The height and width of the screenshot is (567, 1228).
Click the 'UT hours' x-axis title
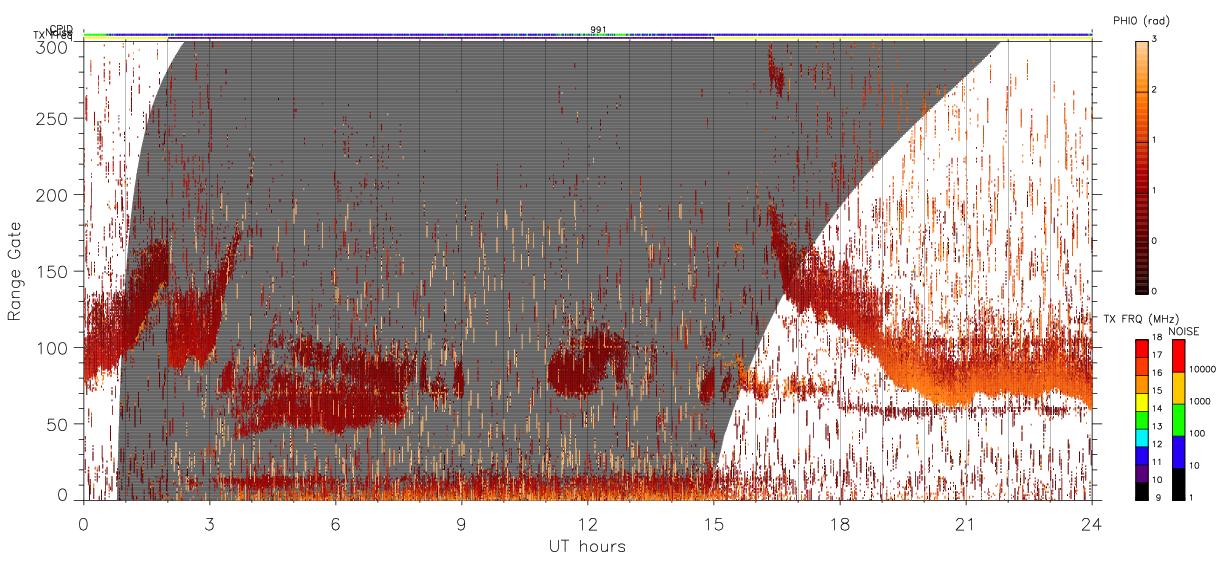coord(587,546)
